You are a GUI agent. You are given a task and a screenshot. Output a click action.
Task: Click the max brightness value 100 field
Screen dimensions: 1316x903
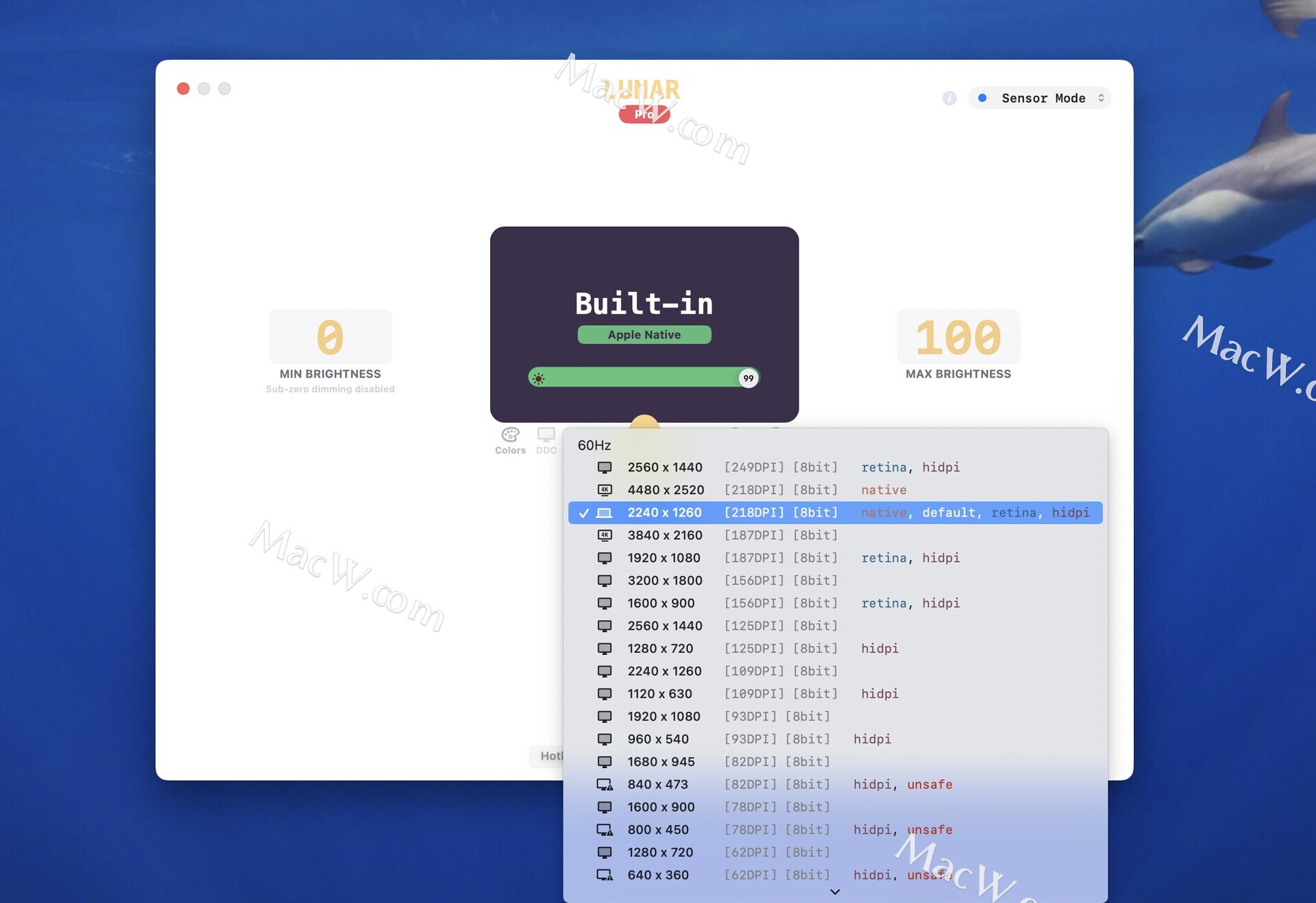click(958, 337)
